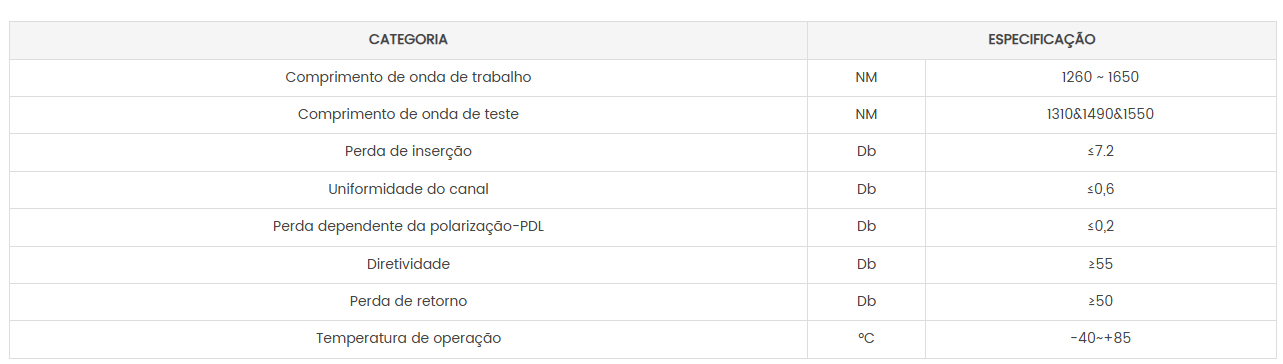This screenshot has height=364, width=1283.
Task: Click the Diretividade row label
Action: coord(408,264)
